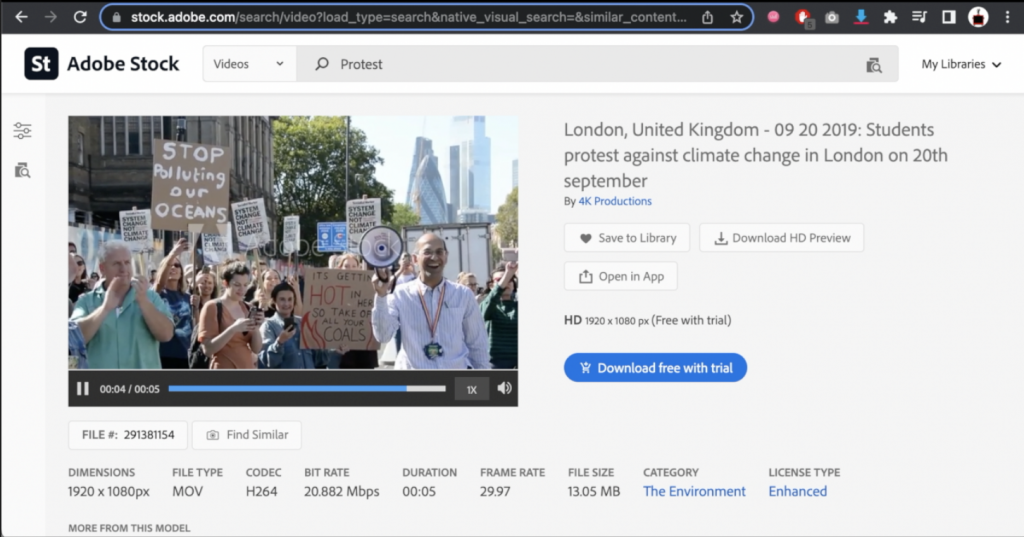
Task: Click the video progress bar
Action: (x=307, y=388)
